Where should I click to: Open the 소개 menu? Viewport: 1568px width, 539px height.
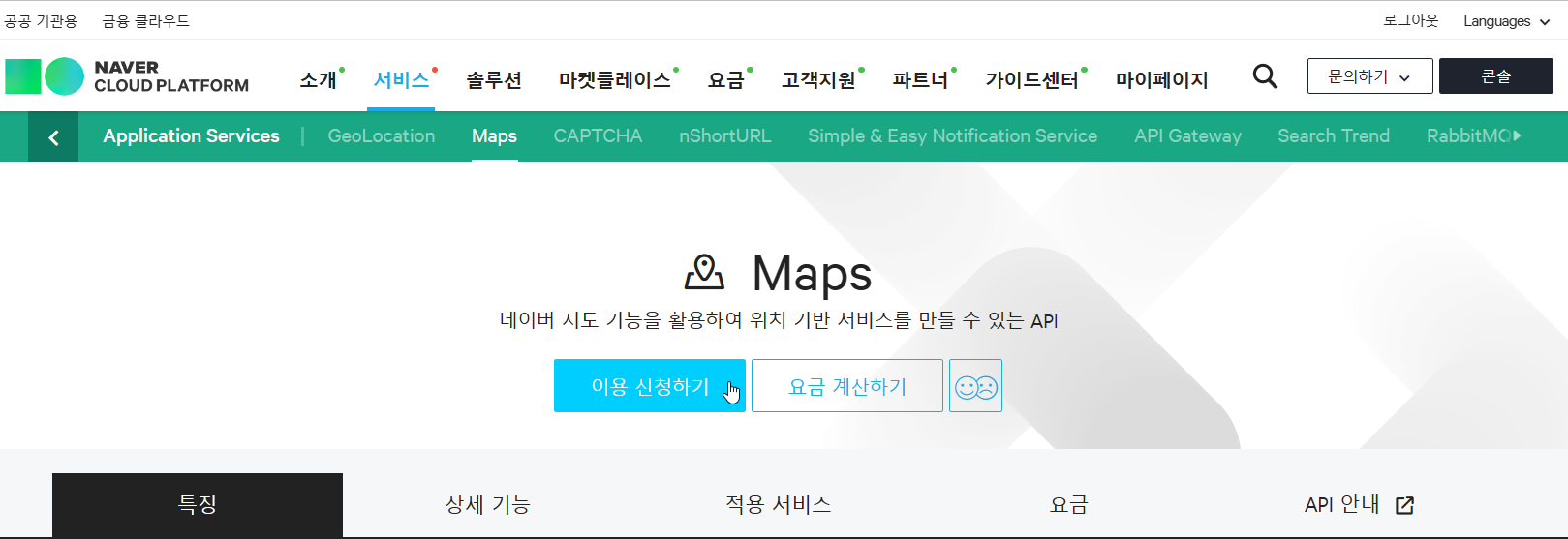pos(319,79)
